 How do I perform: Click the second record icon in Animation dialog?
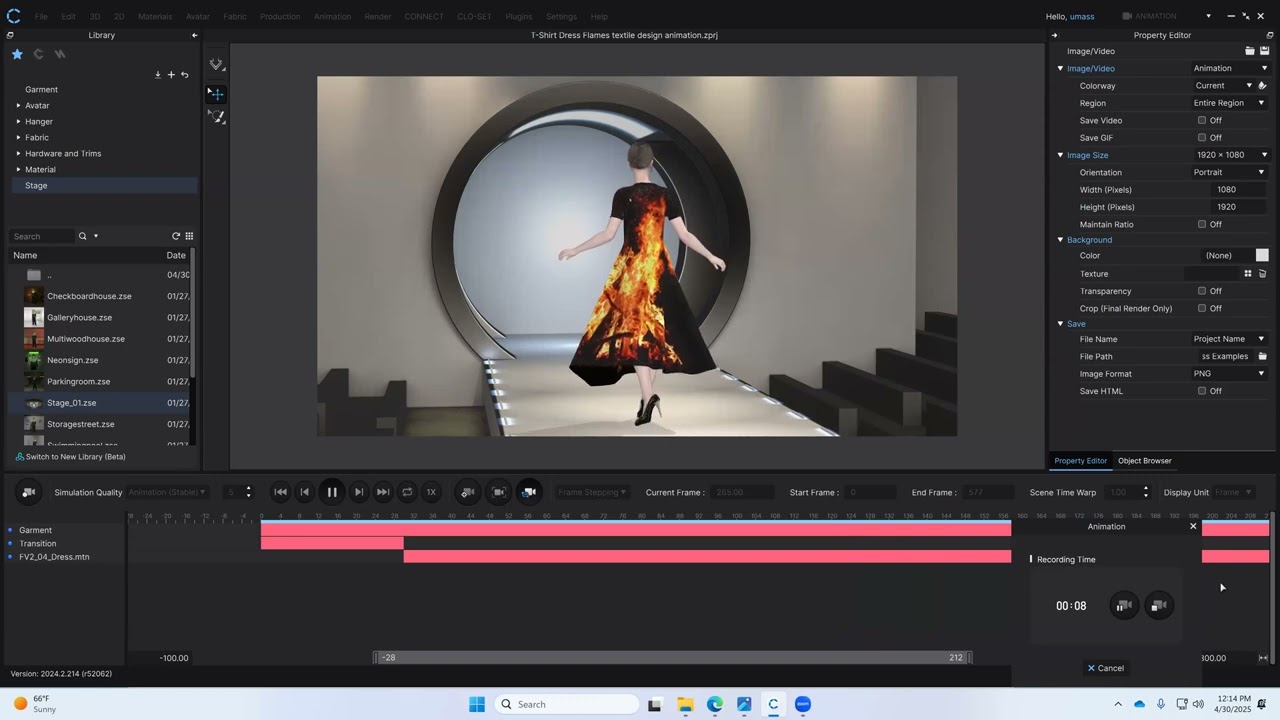1158,605
